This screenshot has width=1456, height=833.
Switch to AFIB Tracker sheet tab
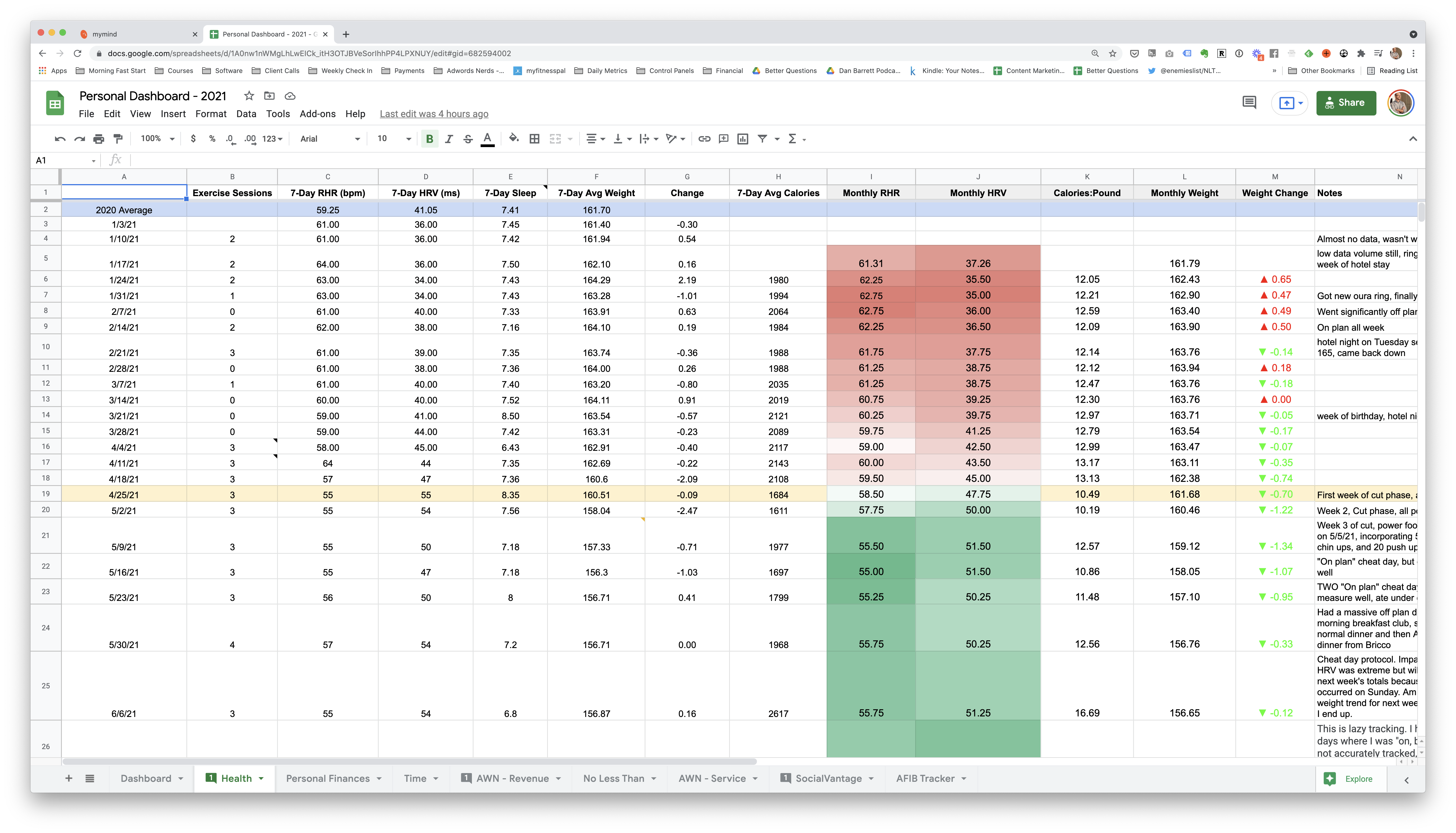pos(925,779)
